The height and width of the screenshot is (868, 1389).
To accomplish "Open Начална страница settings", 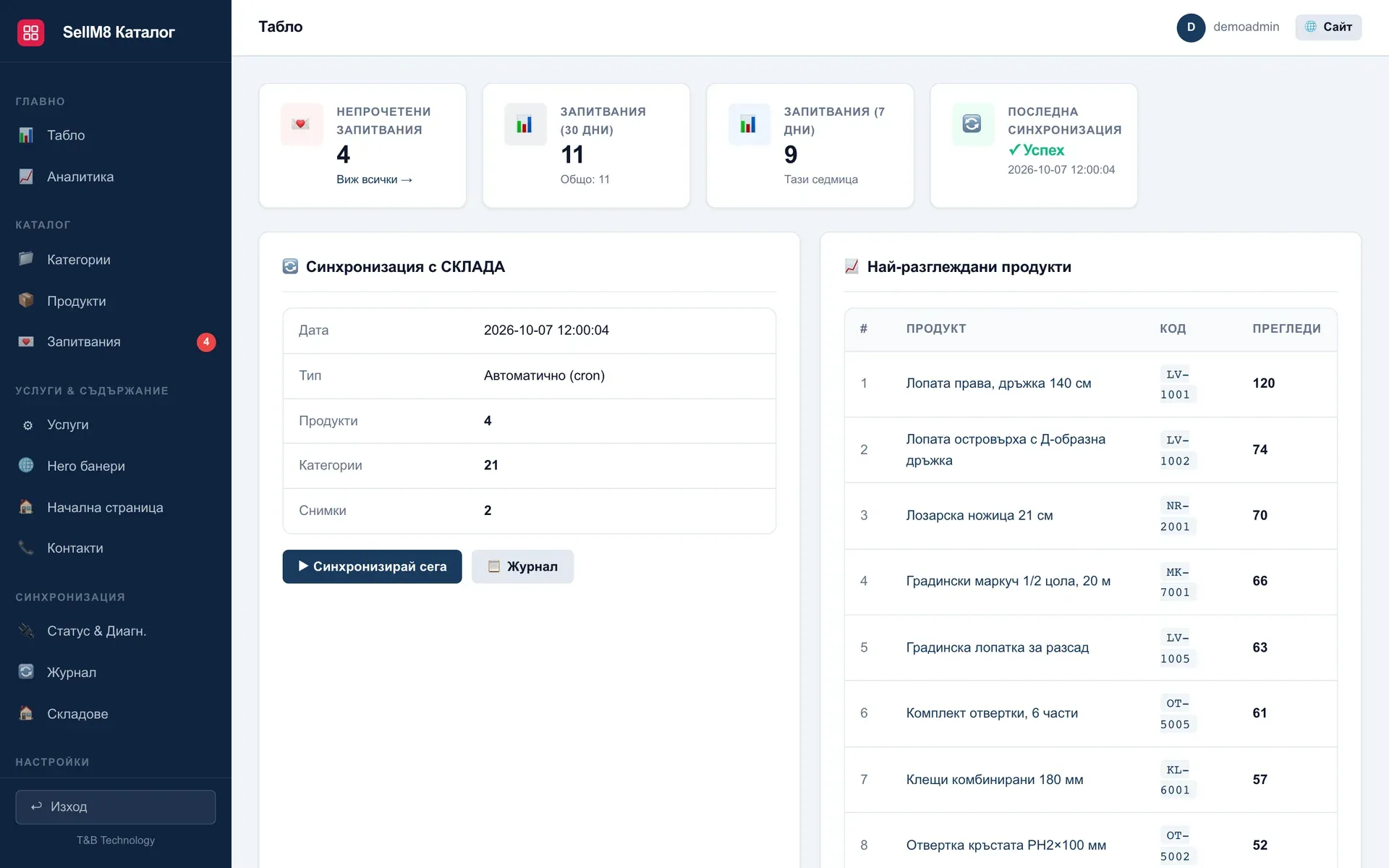I will [x=116, y=507].
